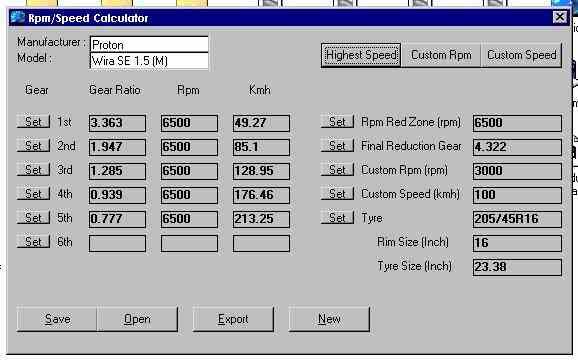Click 1st gear ratio field 3.363
Screen dimensions: 578x360
117,123
